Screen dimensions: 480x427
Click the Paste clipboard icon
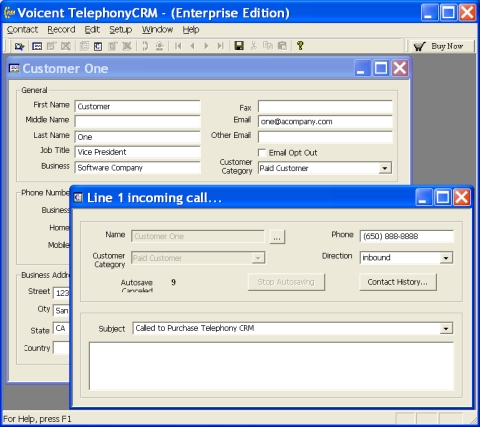282,46
